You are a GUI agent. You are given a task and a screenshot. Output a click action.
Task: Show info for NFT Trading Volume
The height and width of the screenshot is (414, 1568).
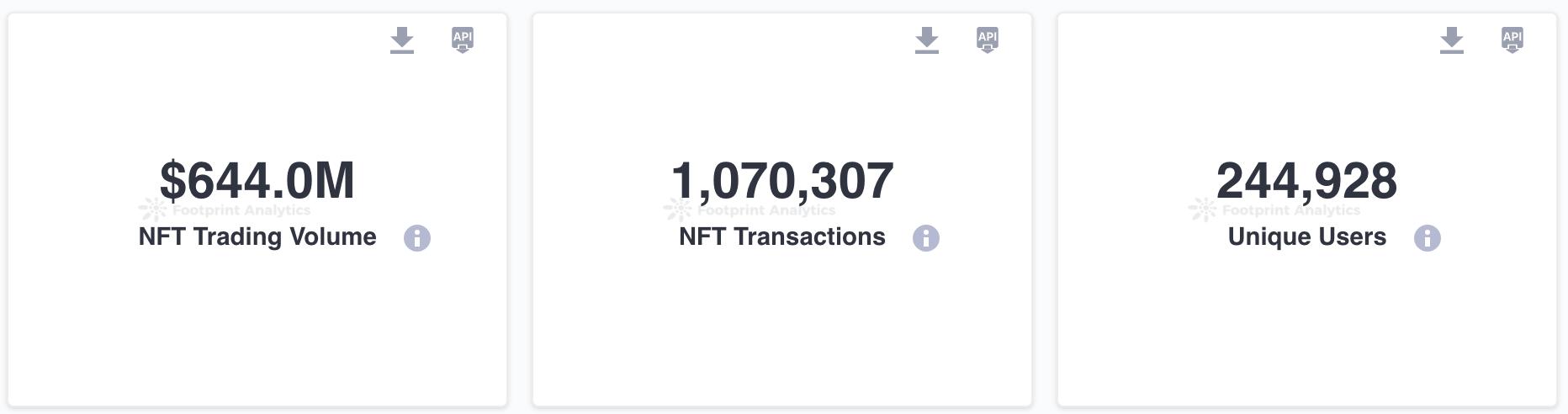(417, 238)
